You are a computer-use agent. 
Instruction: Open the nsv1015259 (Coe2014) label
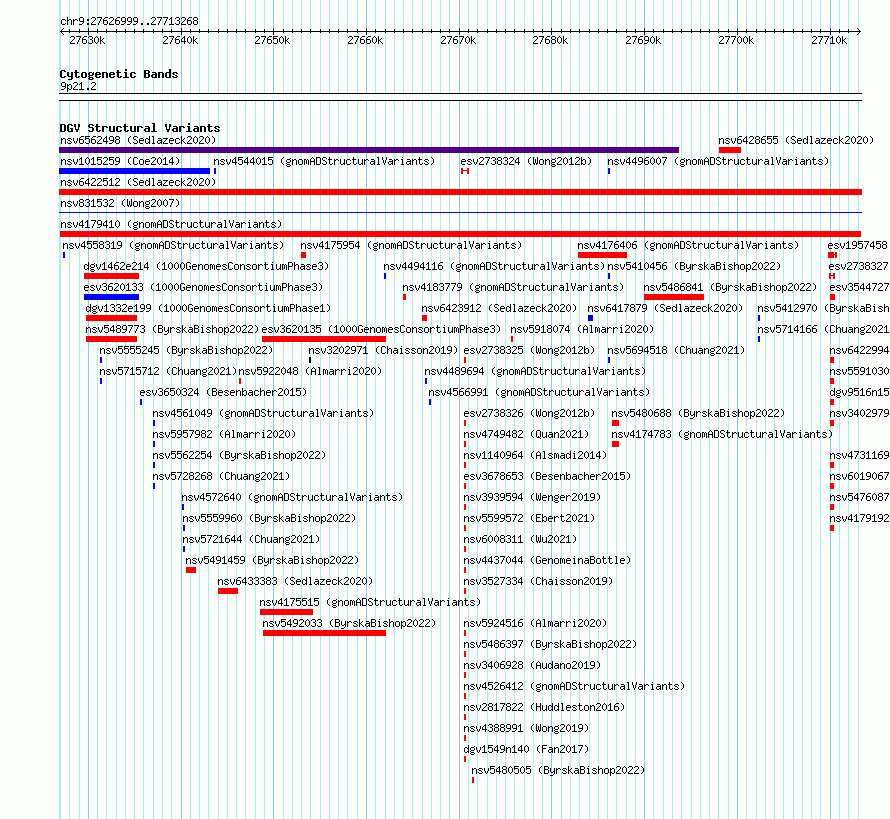(120, 161)
